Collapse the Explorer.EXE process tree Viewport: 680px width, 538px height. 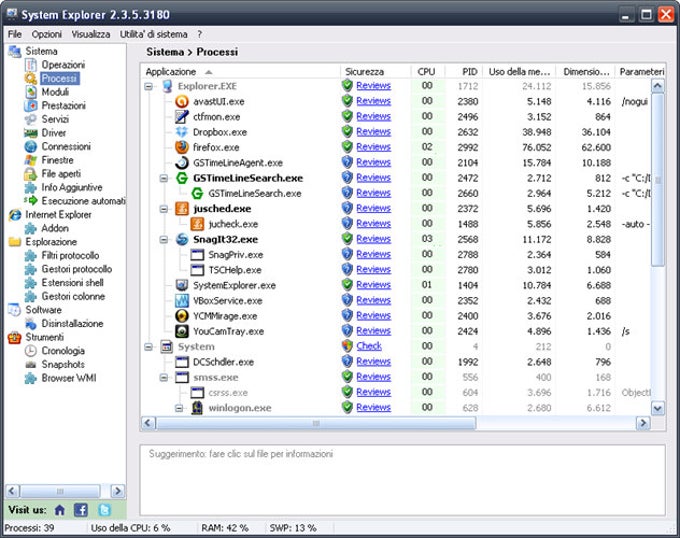coord(148,86)
